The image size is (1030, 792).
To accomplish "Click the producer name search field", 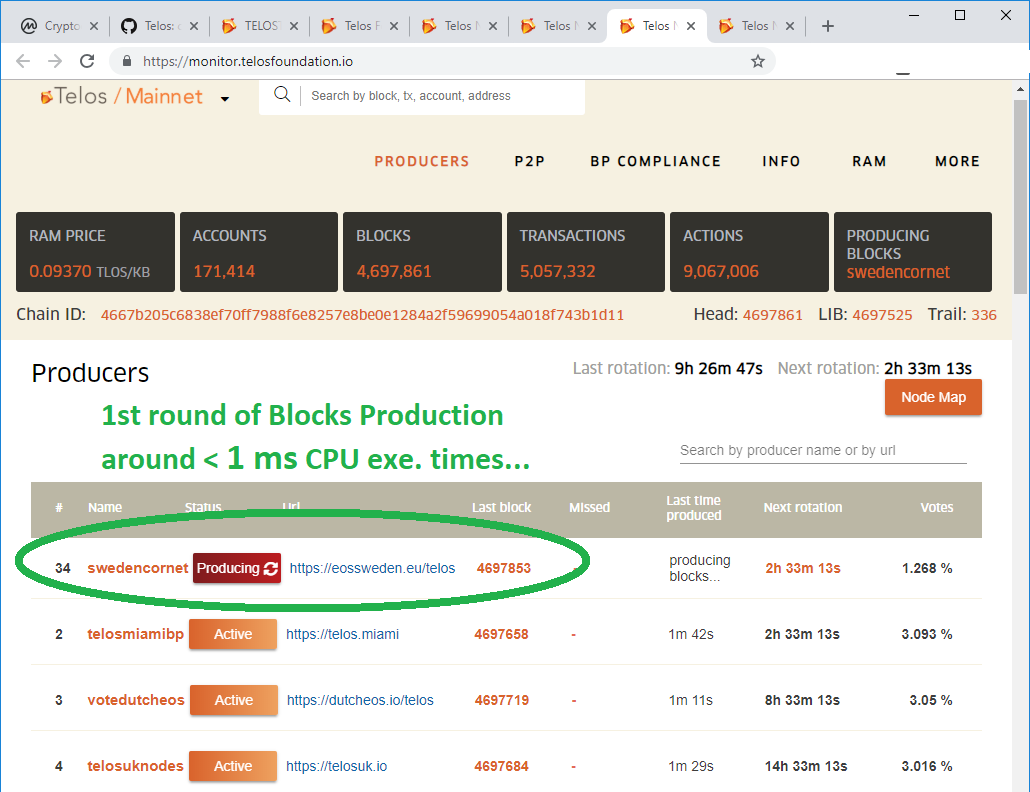I will tap(822, 451).
